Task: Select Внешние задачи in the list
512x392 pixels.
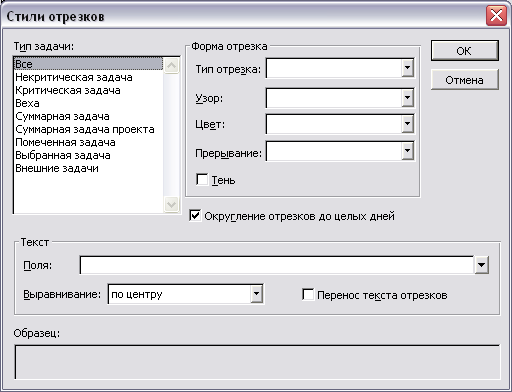Action: (x=88, y=168)
